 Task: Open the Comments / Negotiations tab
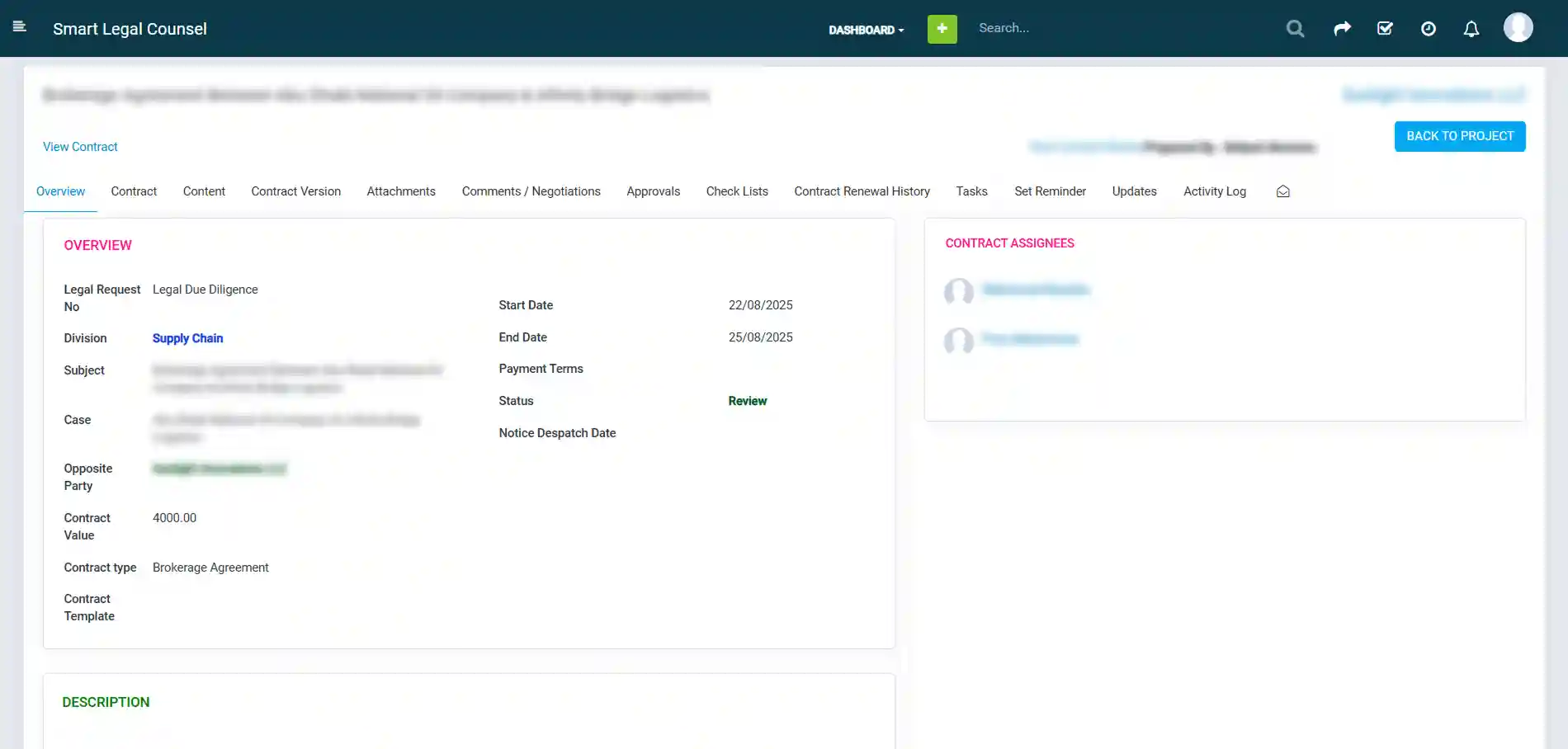point(531,191)
